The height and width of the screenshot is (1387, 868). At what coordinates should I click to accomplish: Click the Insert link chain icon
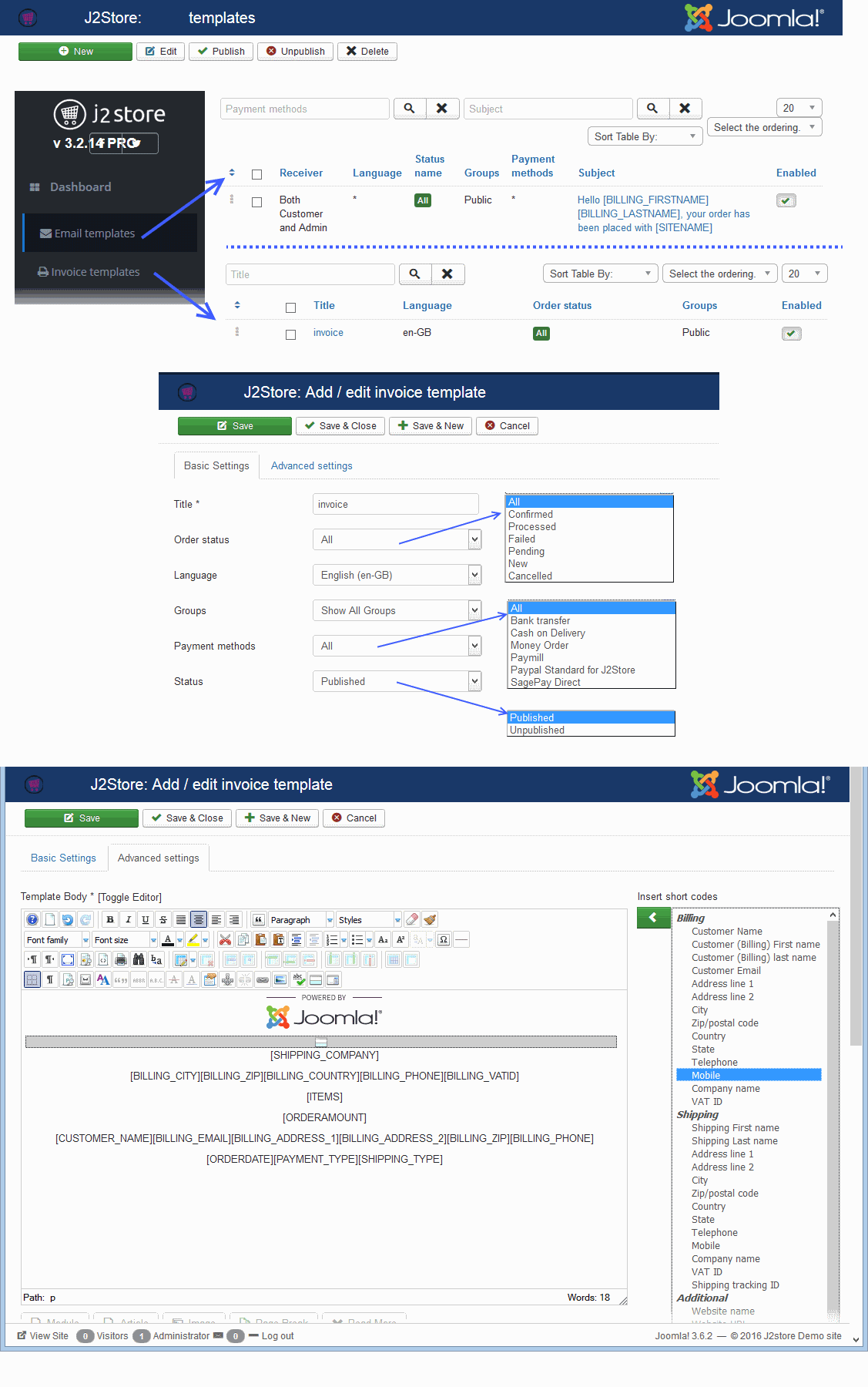(x=263, y=979)
